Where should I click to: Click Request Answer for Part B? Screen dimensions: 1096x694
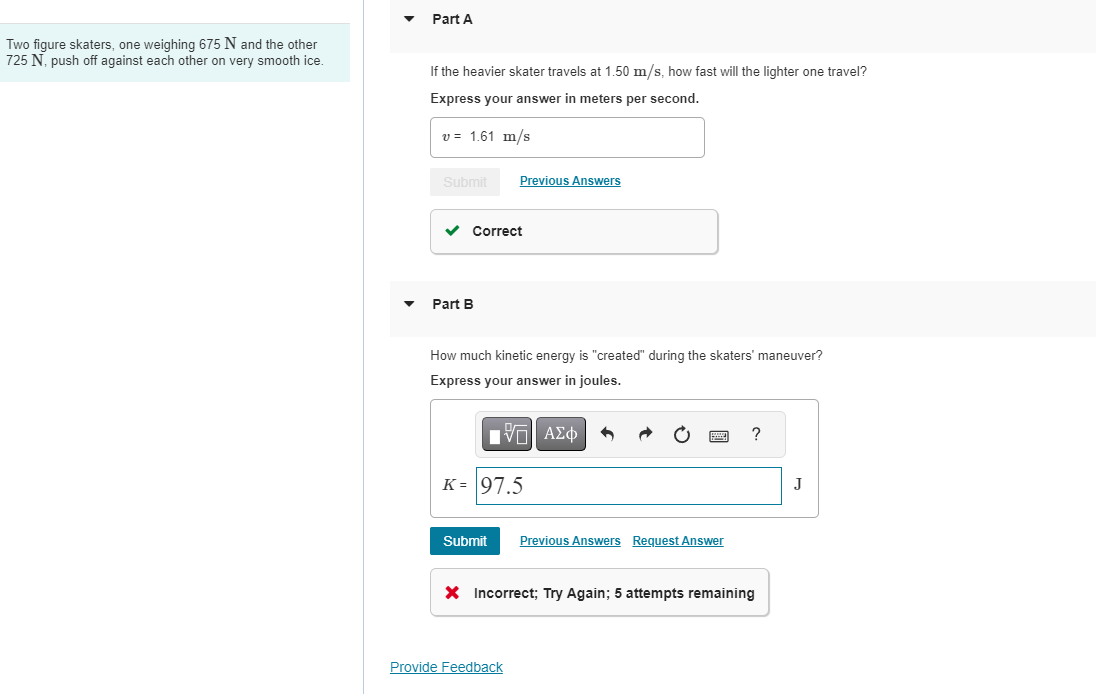point(677,540)
